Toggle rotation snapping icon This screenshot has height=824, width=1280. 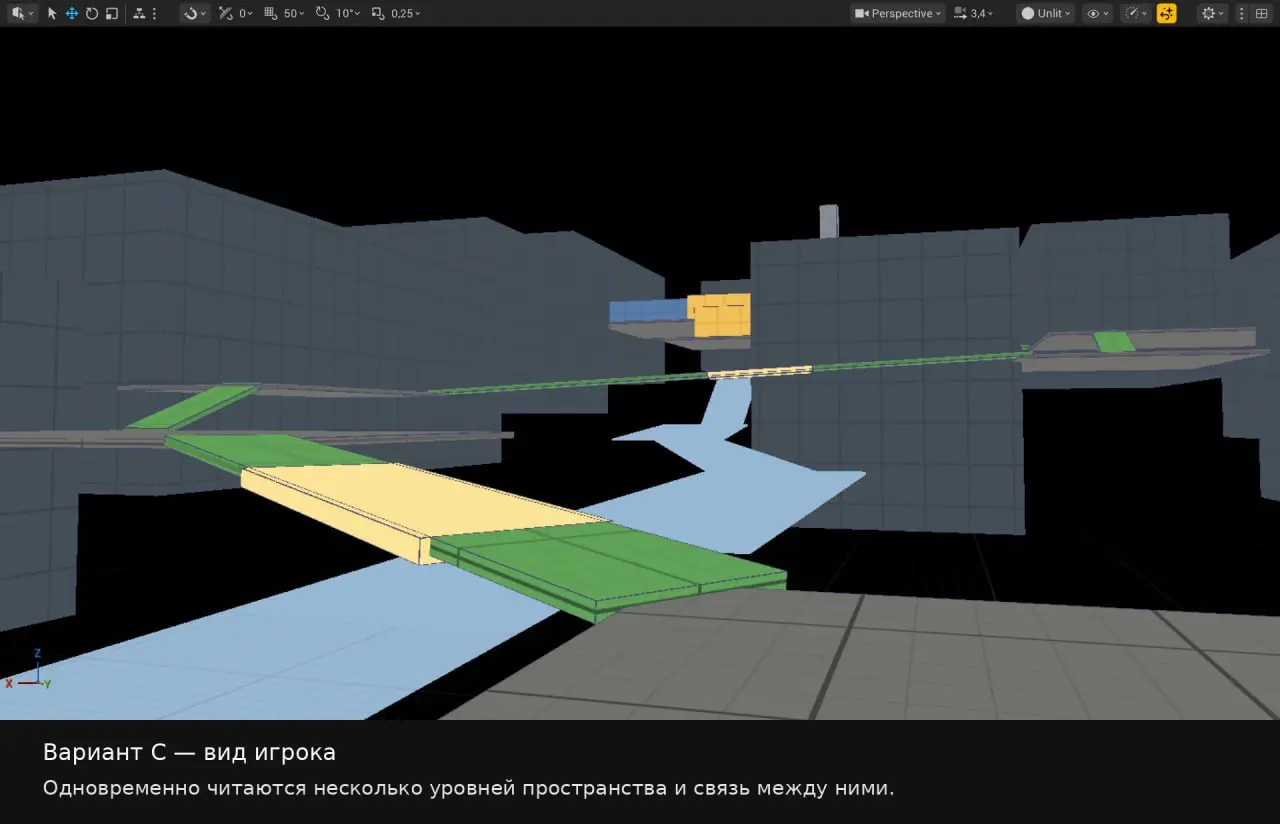[x=321, y=14]
